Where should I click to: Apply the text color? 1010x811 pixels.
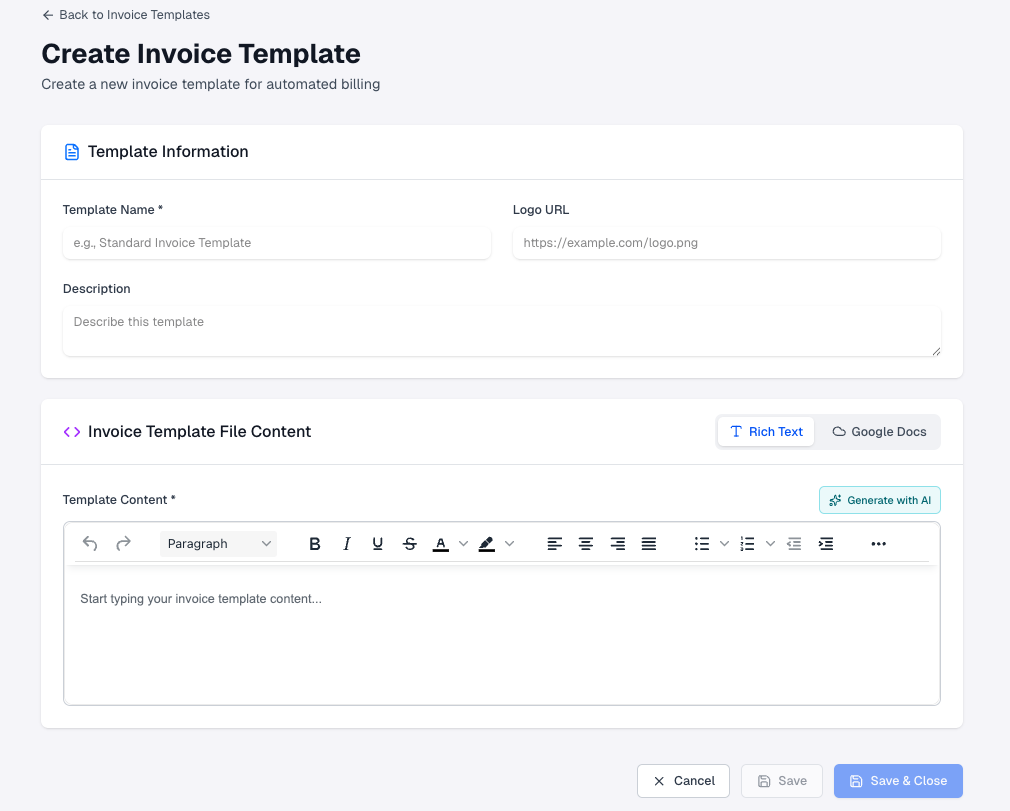coord(441,544)
